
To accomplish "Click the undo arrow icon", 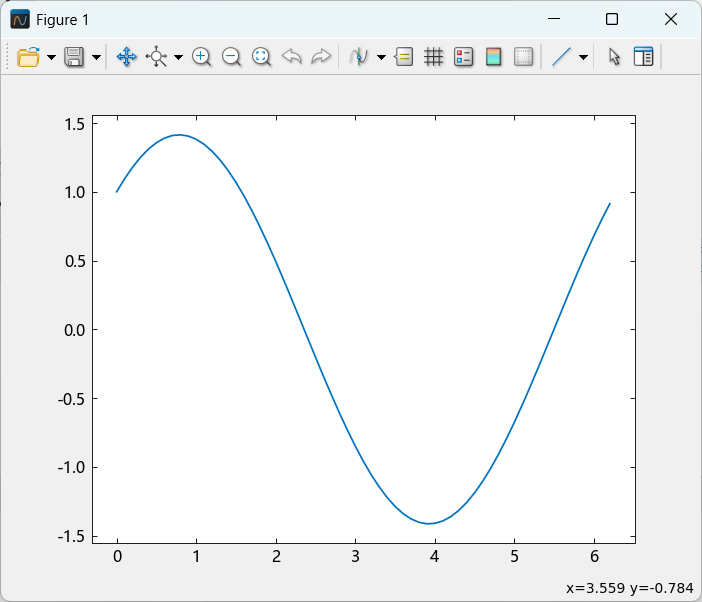I will coord(291,57).
